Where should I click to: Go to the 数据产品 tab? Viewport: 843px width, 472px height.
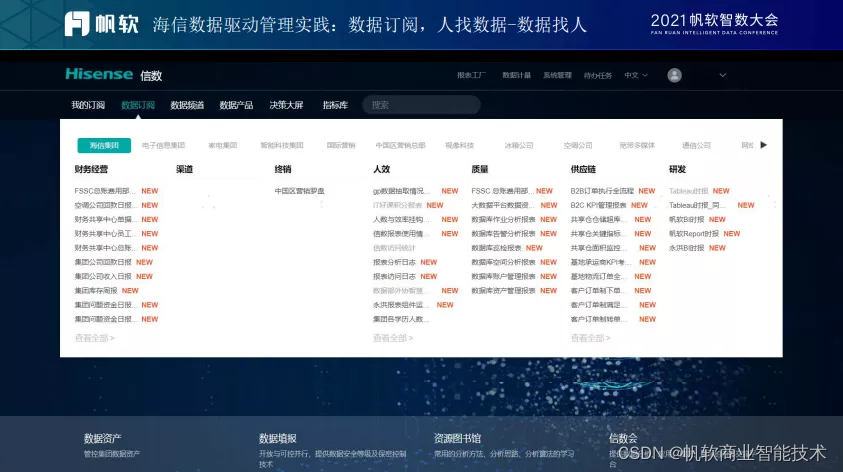pos(236,105)
